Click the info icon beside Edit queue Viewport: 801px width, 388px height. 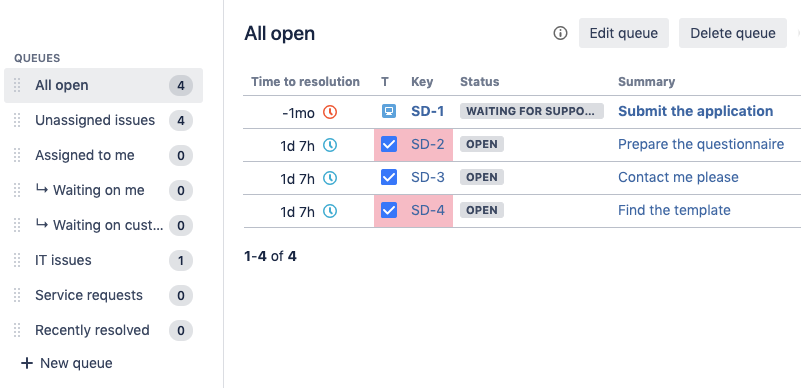click(560, 33)
